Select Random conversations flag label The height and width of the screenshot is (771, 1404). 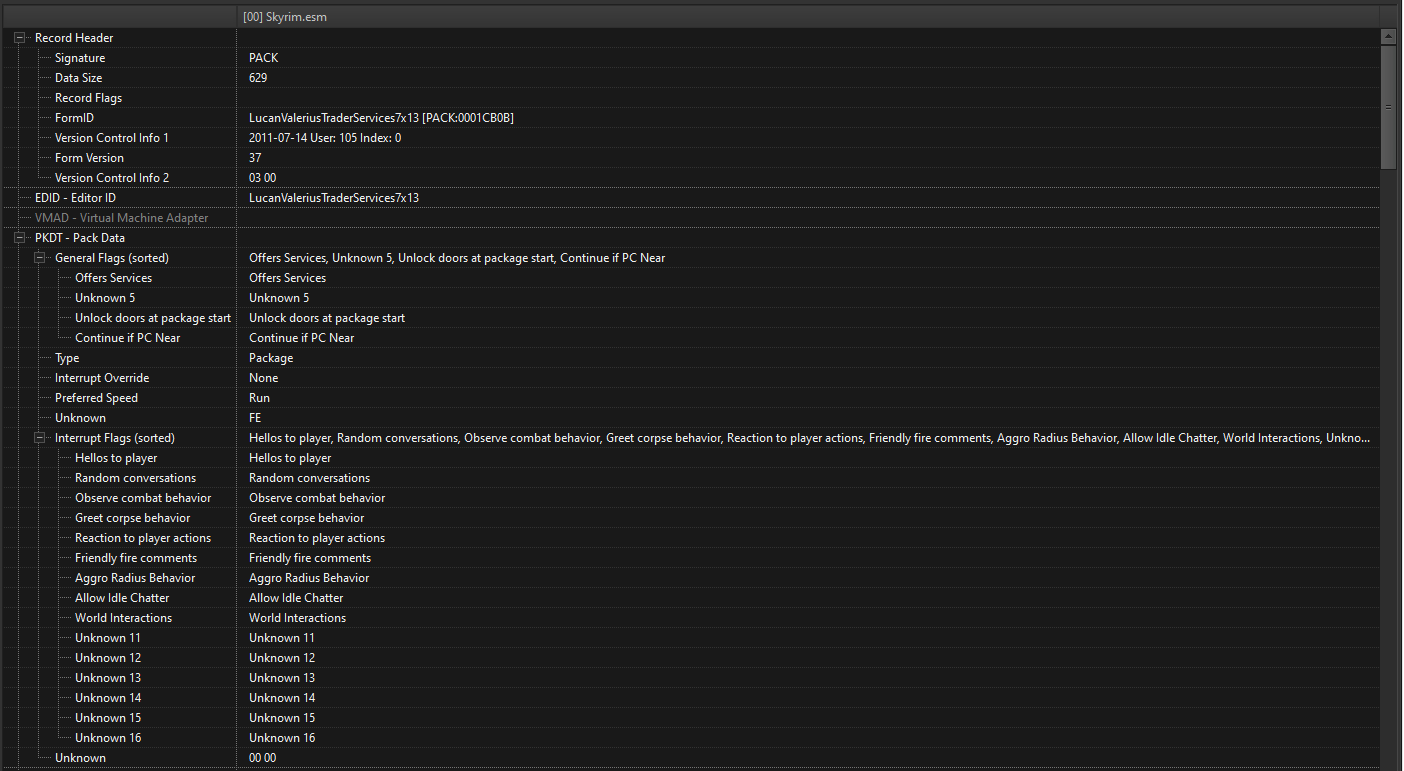tap(136, 478)
